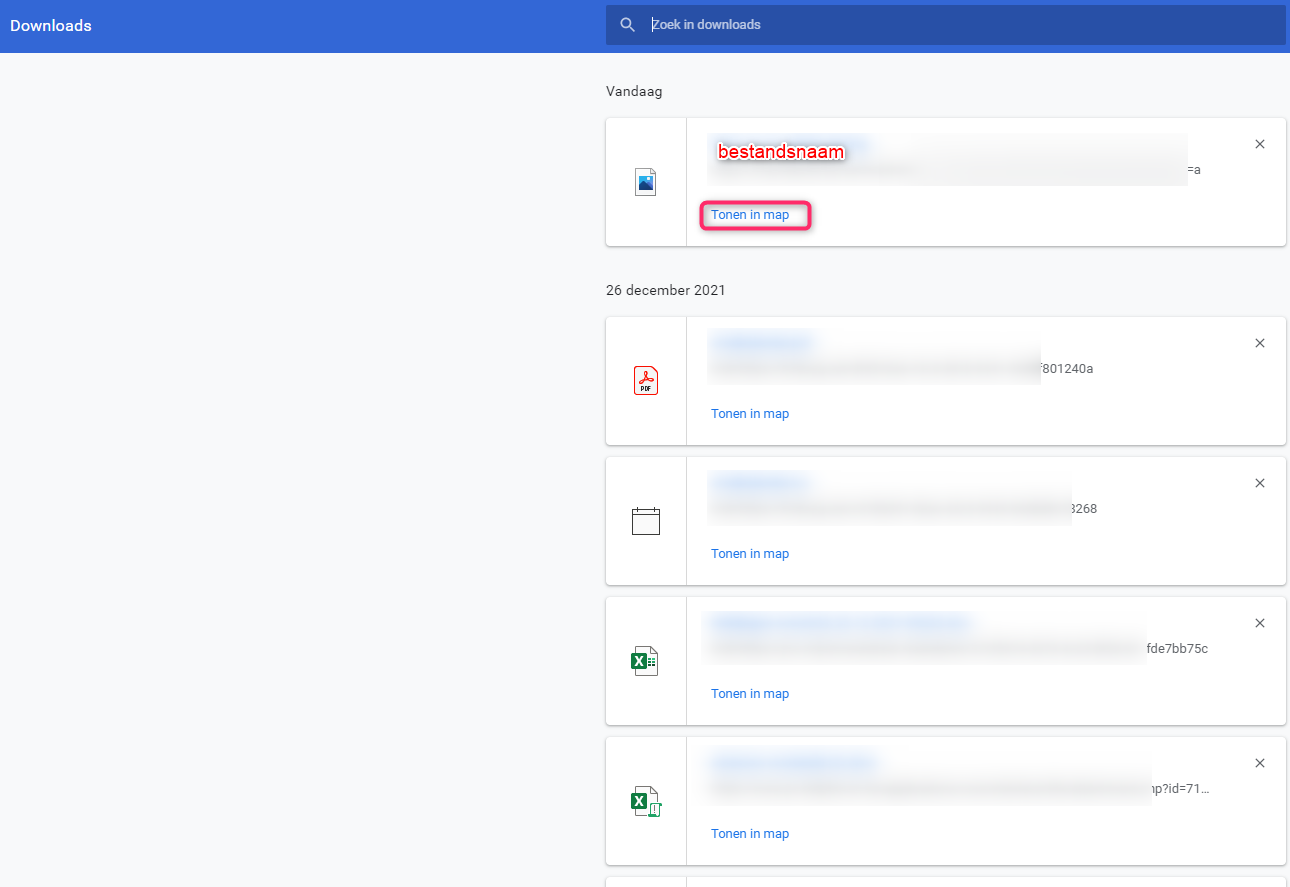Click the first green Excel file icon
1290x887 pixels.
644,661
